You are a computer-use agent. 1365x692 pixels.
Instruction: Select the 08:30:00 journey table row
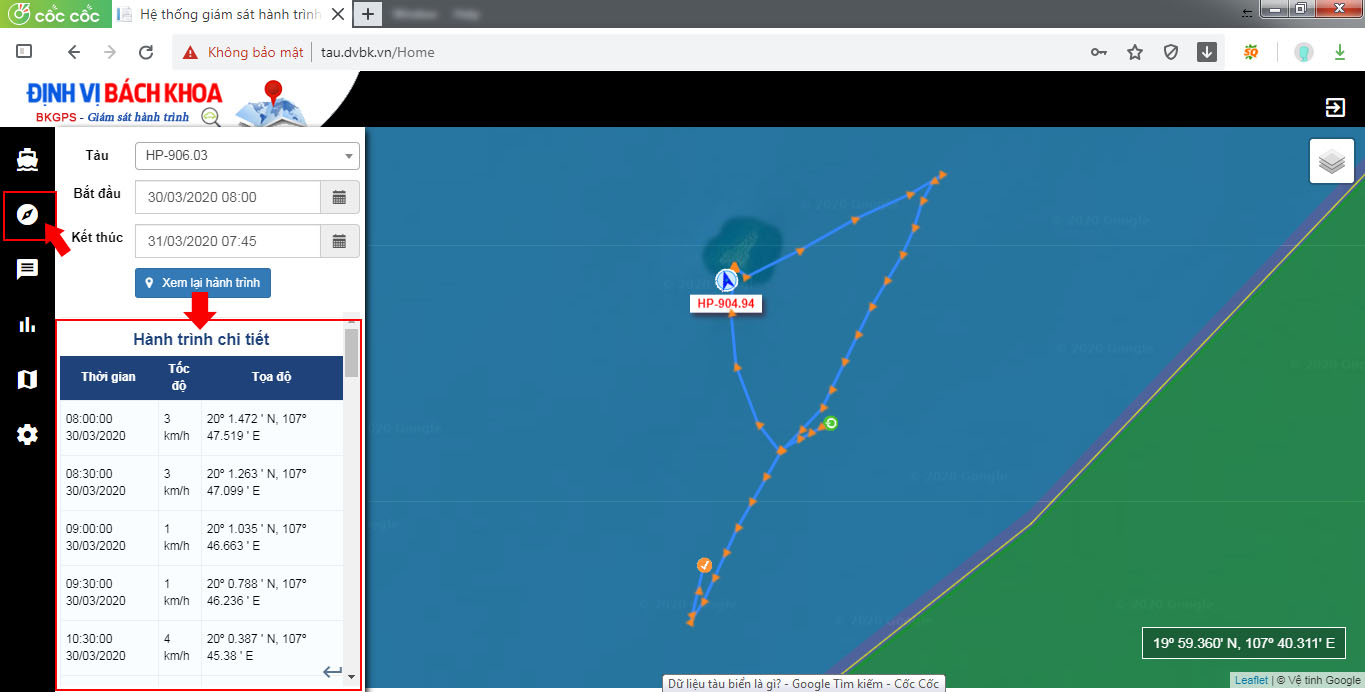[x=200, y=483]
